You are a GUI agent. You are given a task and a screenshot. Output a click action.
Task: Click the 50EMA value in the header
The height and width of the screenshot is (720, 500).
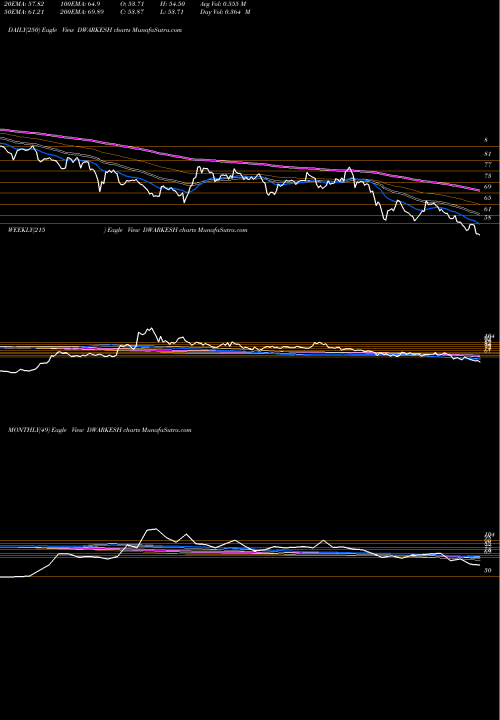(22, 12)
